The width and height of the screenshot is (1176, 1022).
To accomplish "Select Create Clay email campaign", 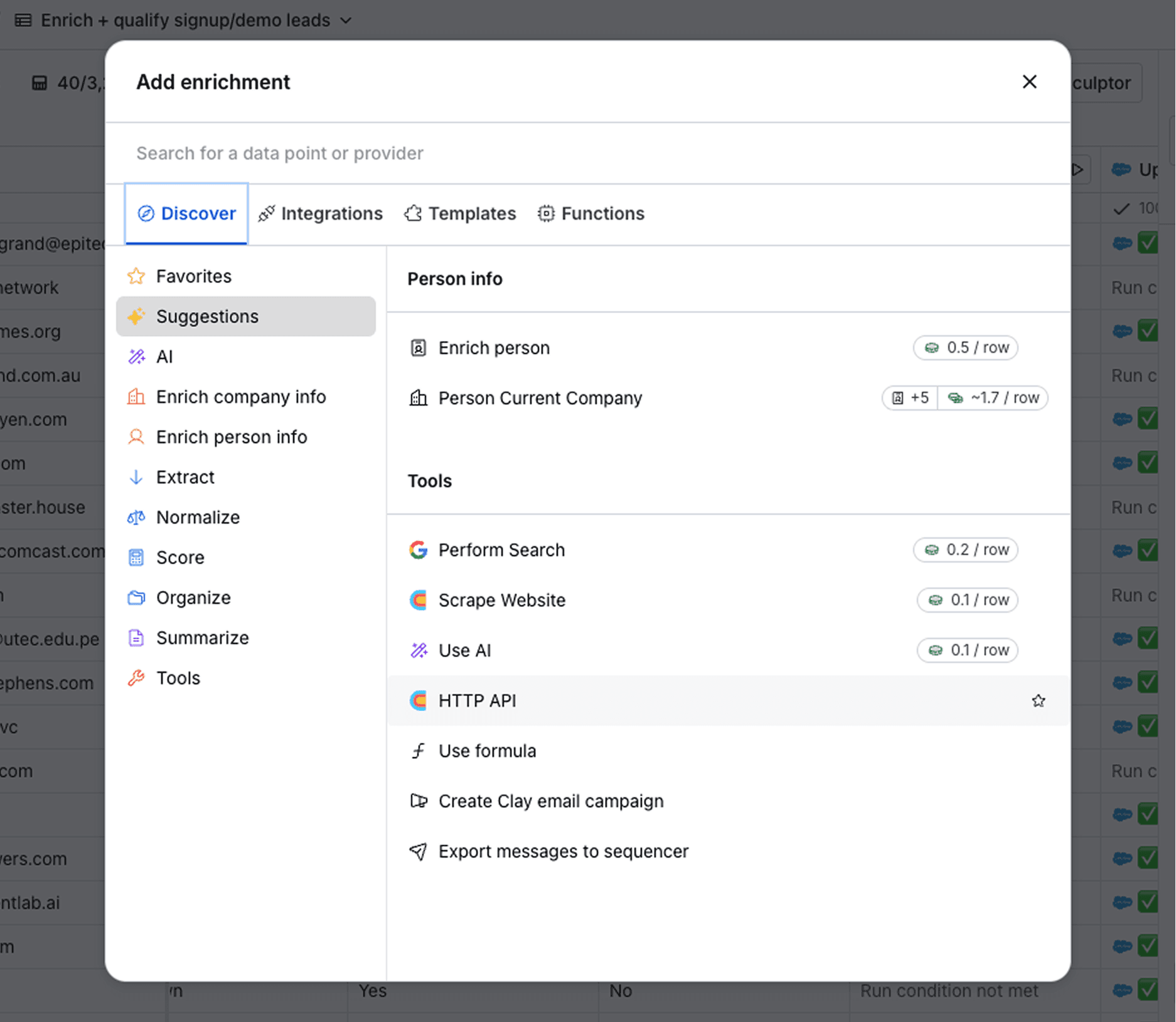I will [728, 801].
